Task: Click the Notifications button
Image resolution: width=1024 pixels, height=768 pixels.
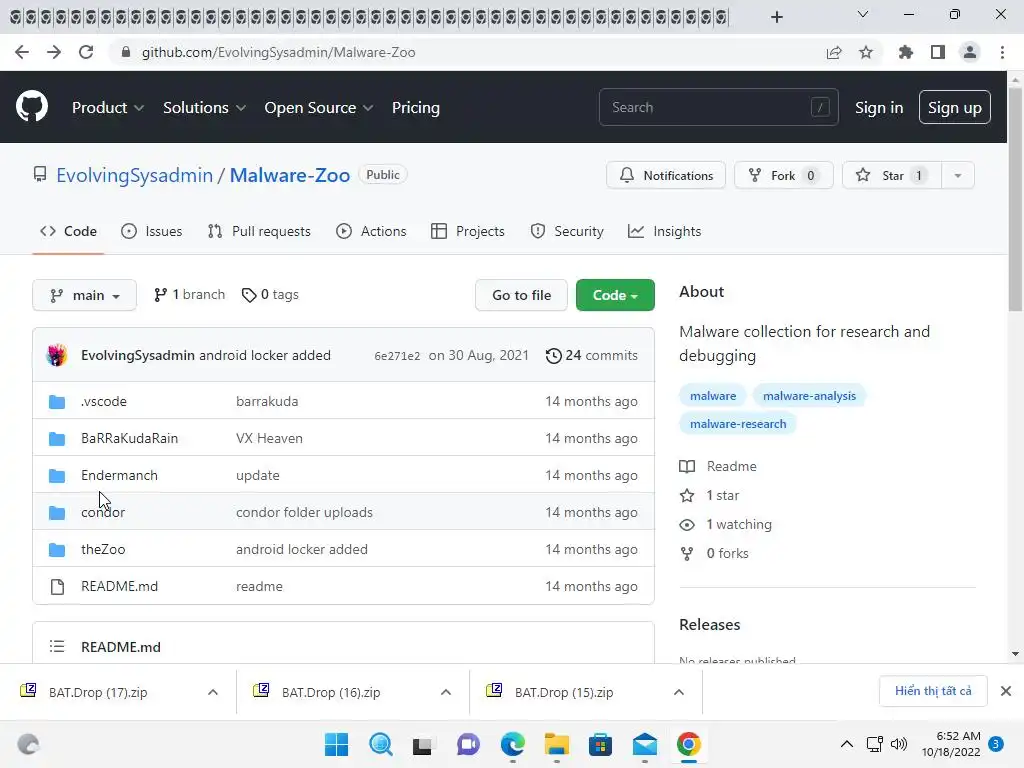Action: click(665, 175)
